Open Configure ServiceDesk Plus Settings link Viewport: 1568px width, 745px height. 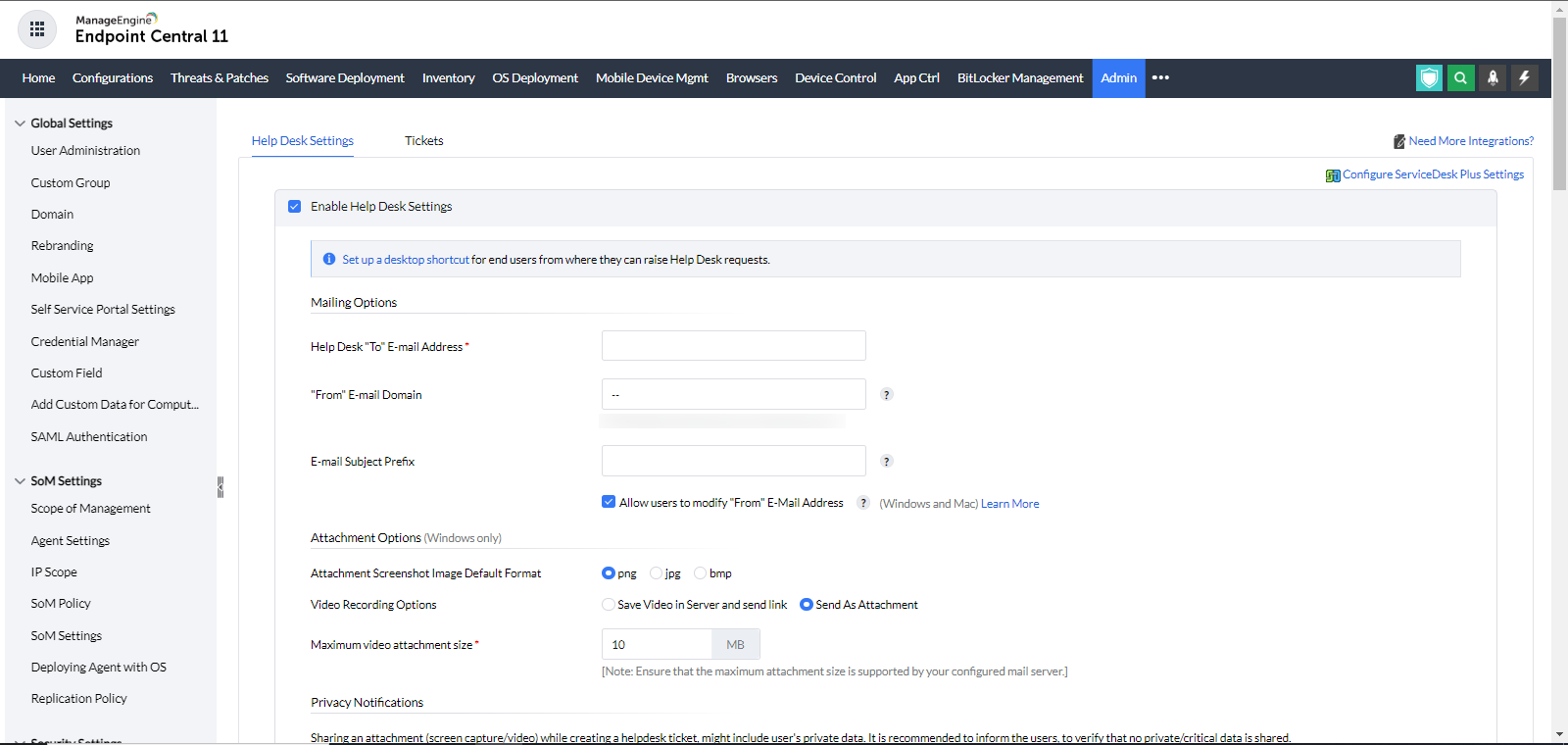coord(1432,174)
